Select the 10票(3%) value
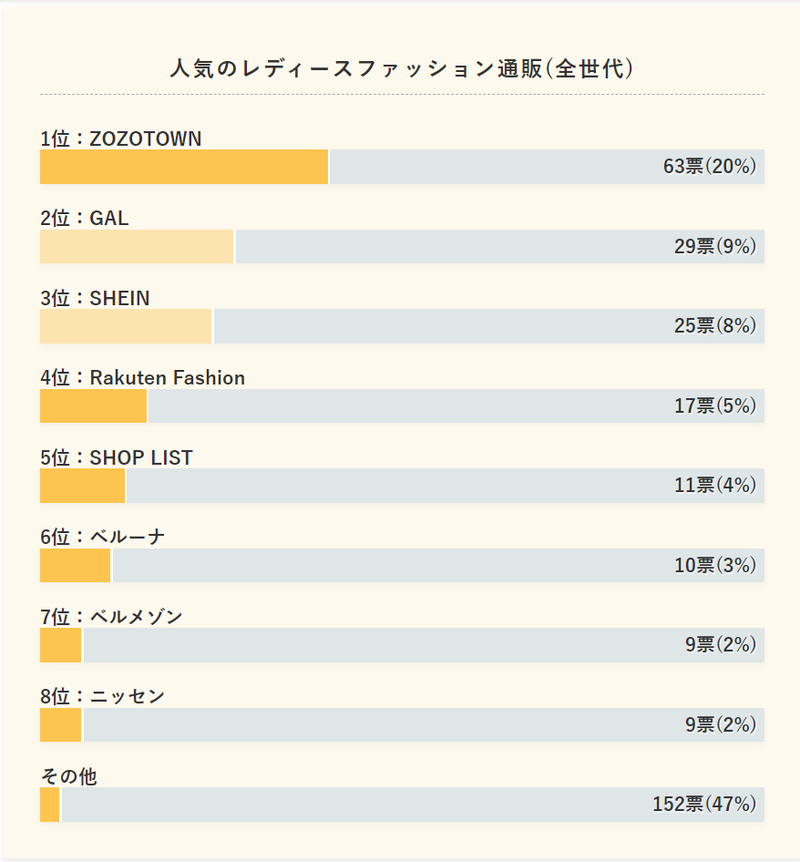This screenshot has height=862, width=800. pos(714,566)
